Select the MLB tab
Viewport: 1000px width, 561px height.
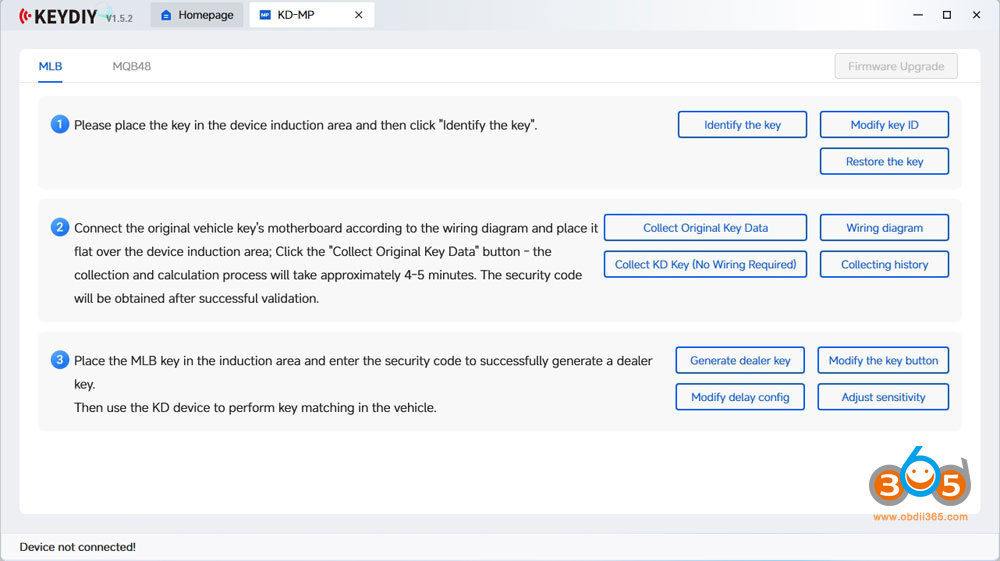[x=50, y=67]
